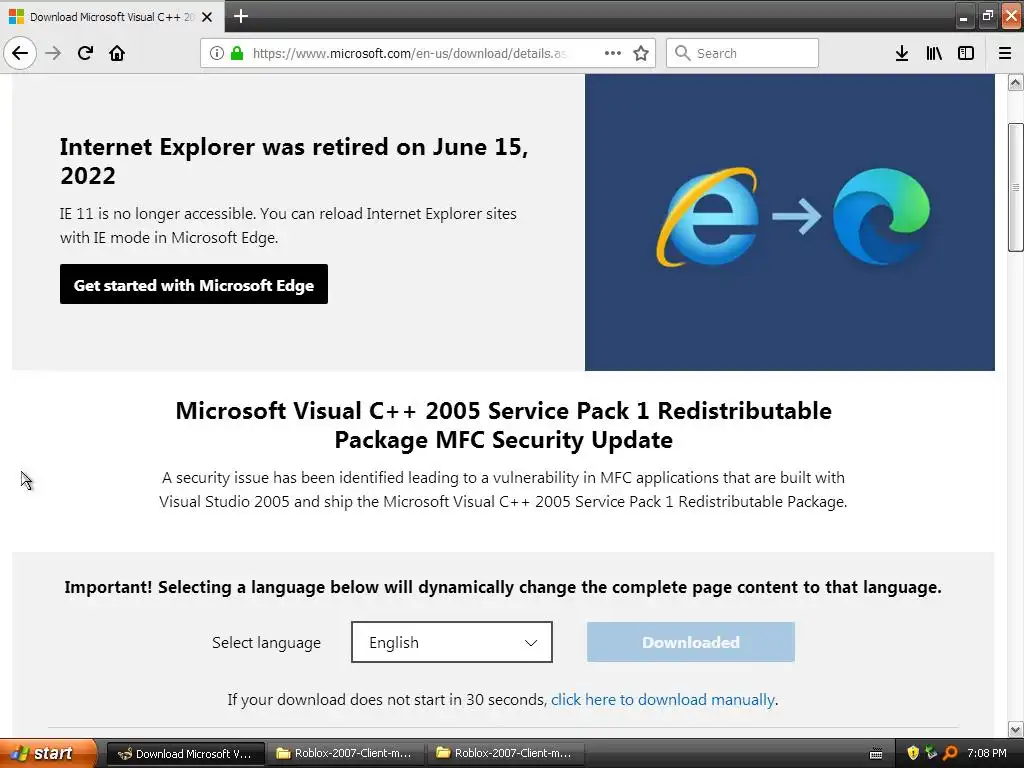Screen dimensions: 1024x768
Task: Reload the current page
Action: 85,53
